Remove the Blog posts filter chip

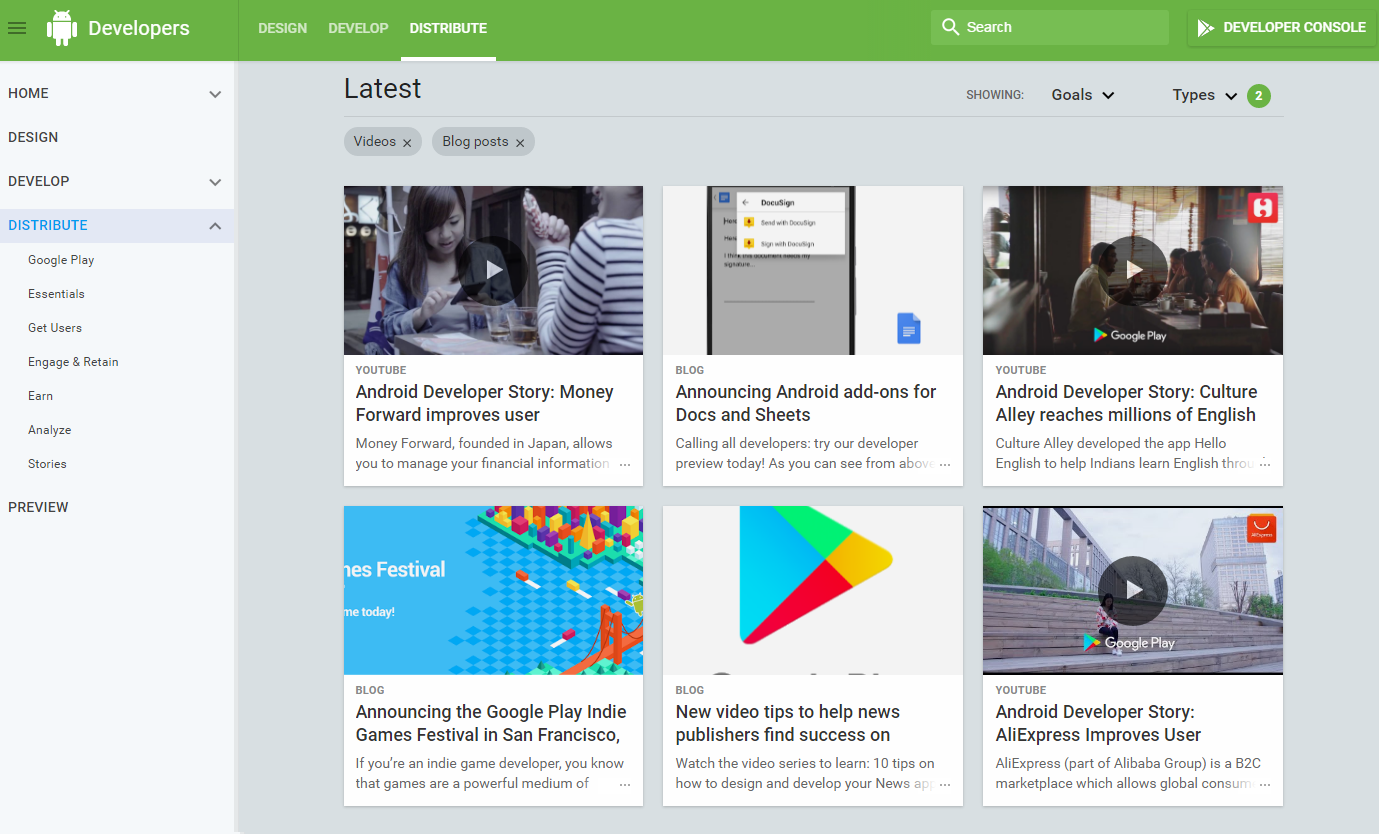point(519,142)
